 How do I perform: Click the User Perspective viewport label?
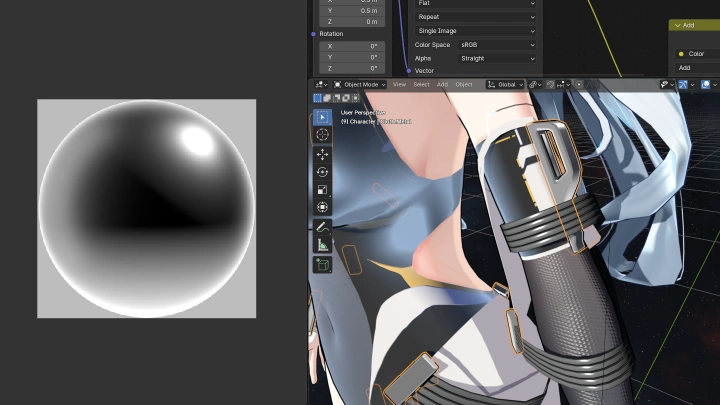coord(363,112)
